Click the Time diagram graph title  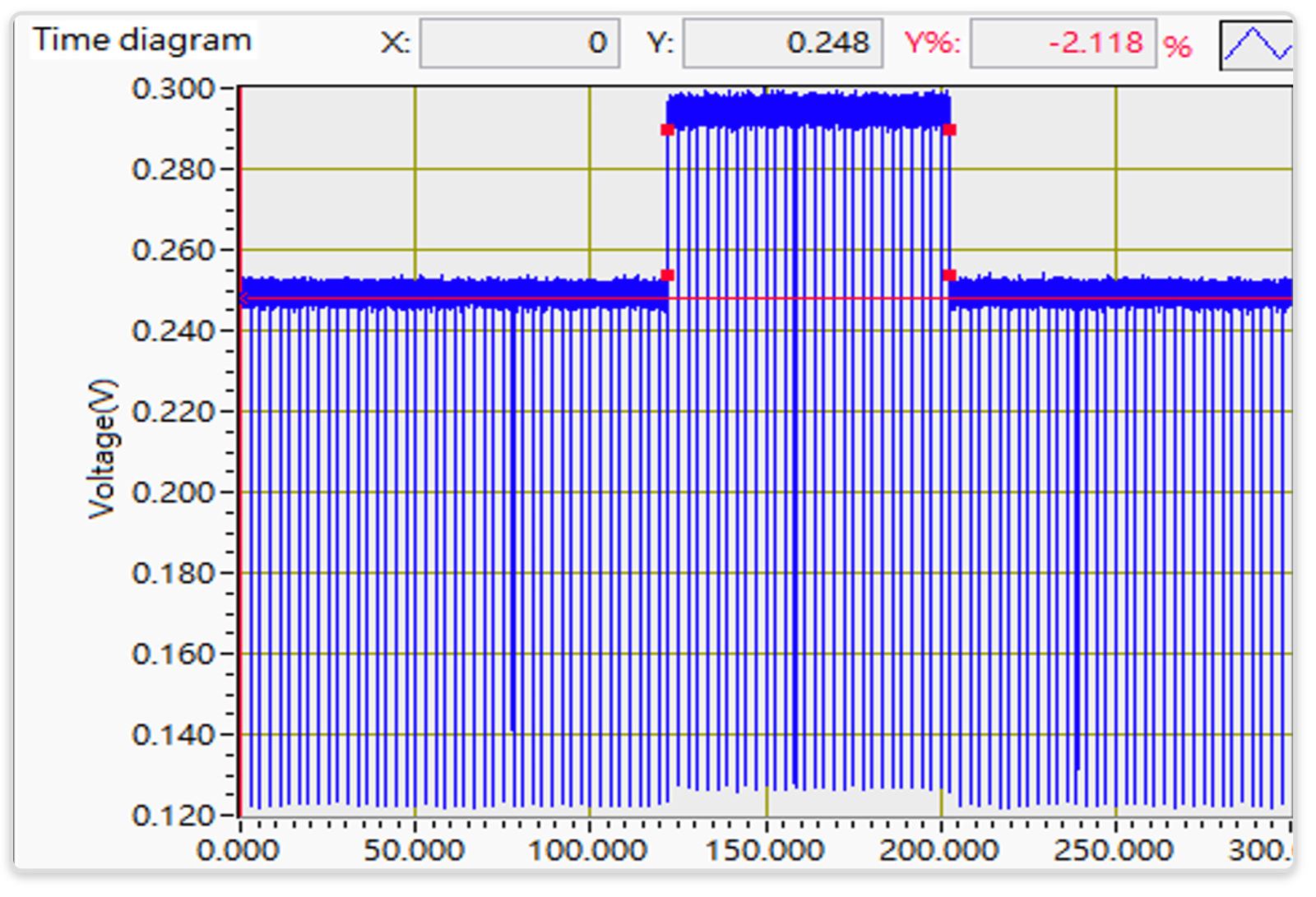142,40
